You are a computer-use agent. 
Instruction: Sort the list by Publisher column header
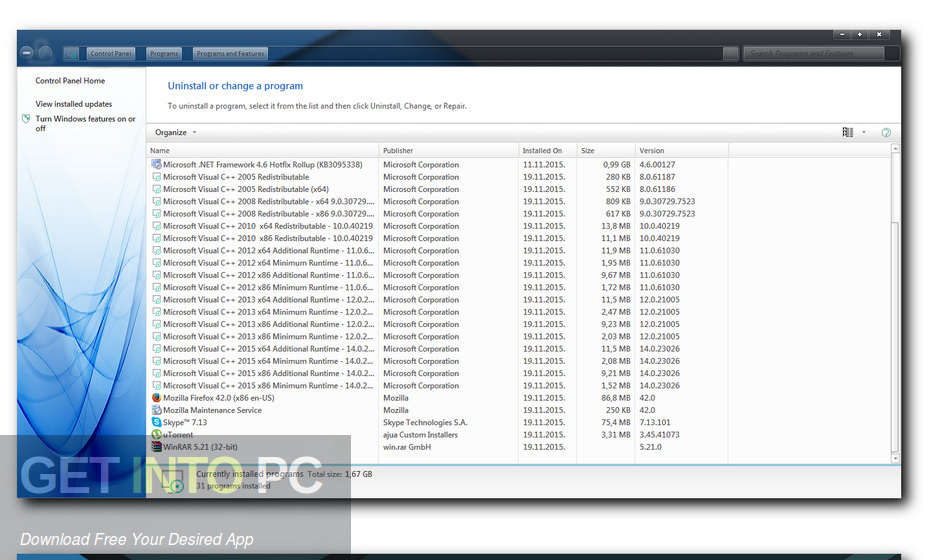pos(449,151)
